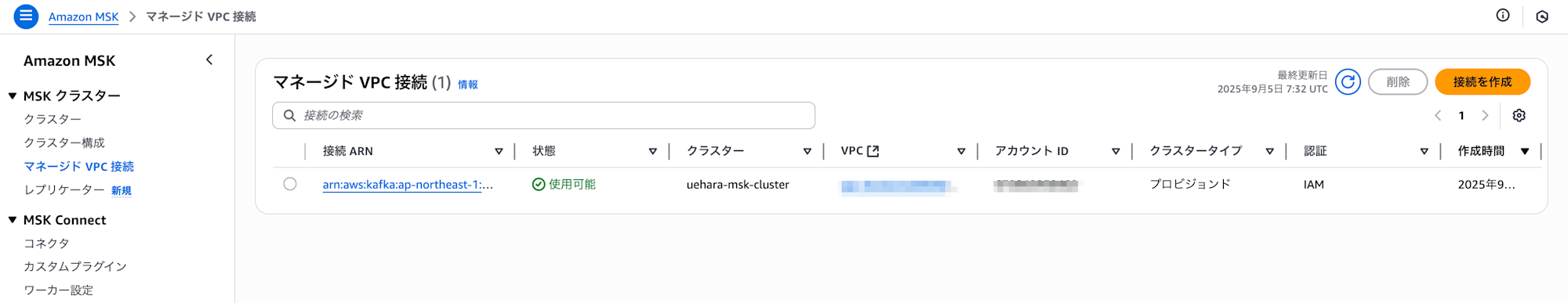This screenshot has width=1568, height=303.
Task: Collapse the Amazon MSK side panel
Action: click(209, 60)
